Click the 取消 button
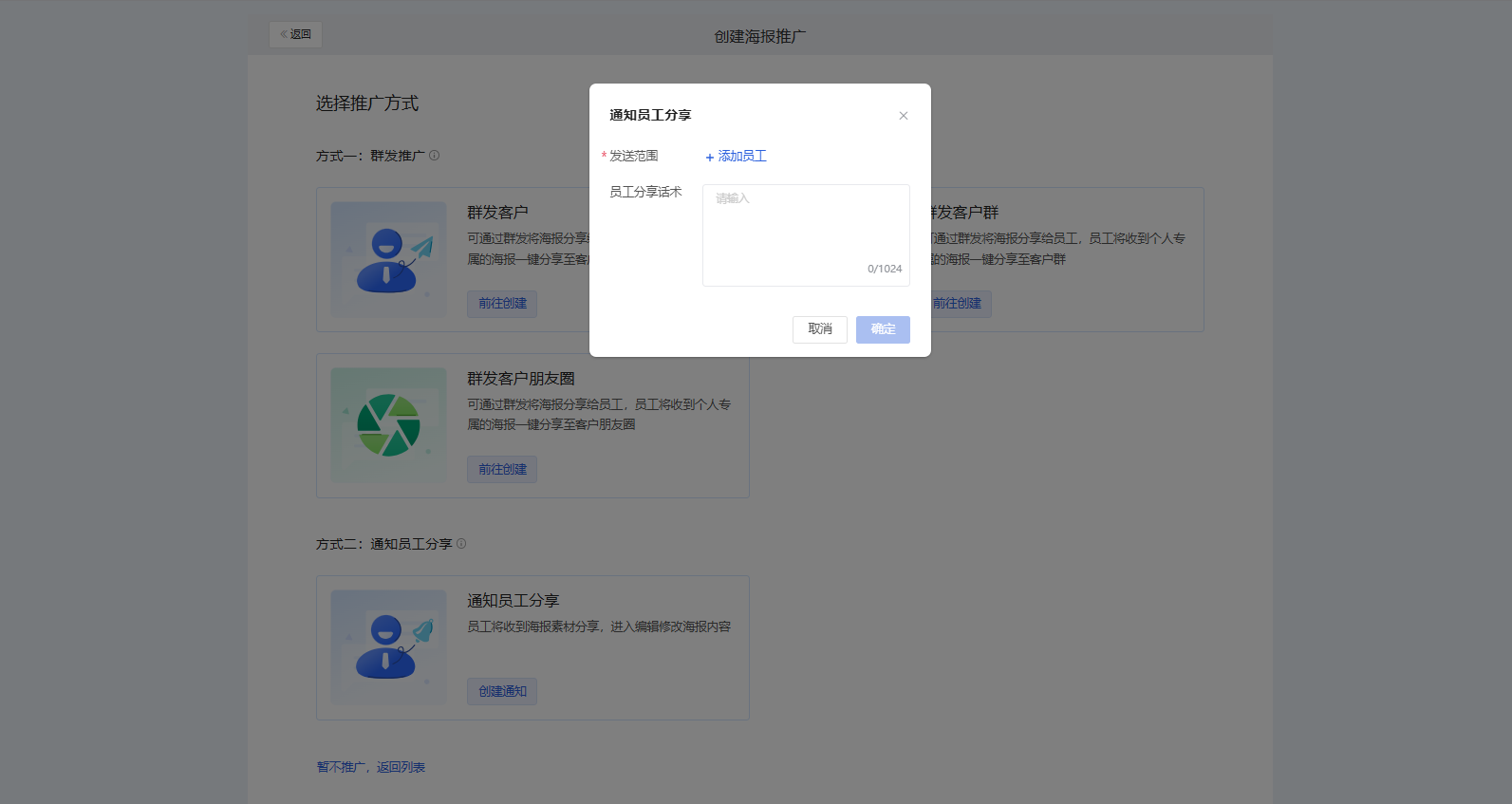This screenshot has width=1512, height=804. (820, 329)
